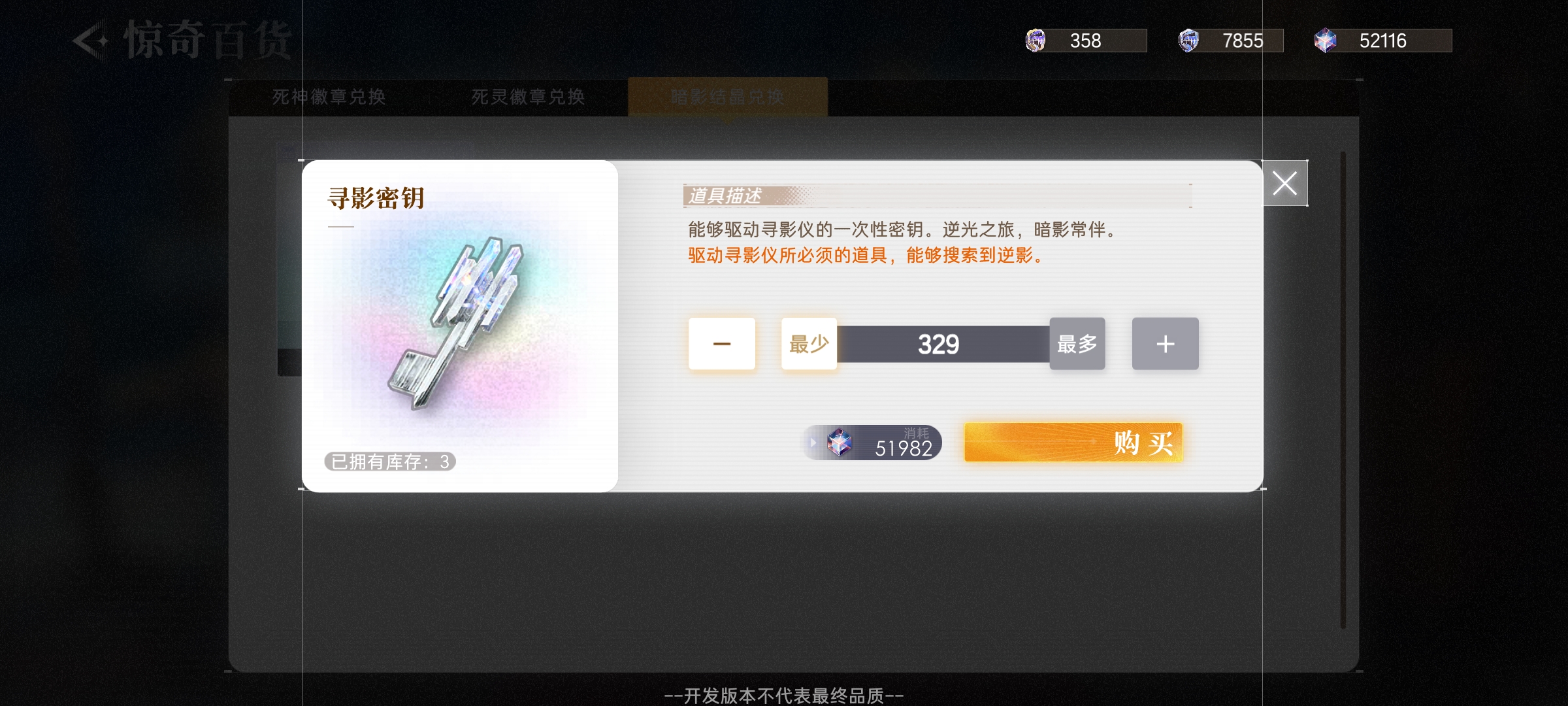Switch to the 死神徽章兑换 tab
Image resolution: width=1568 pixels, height=706 pixels.
pos(329,97)
